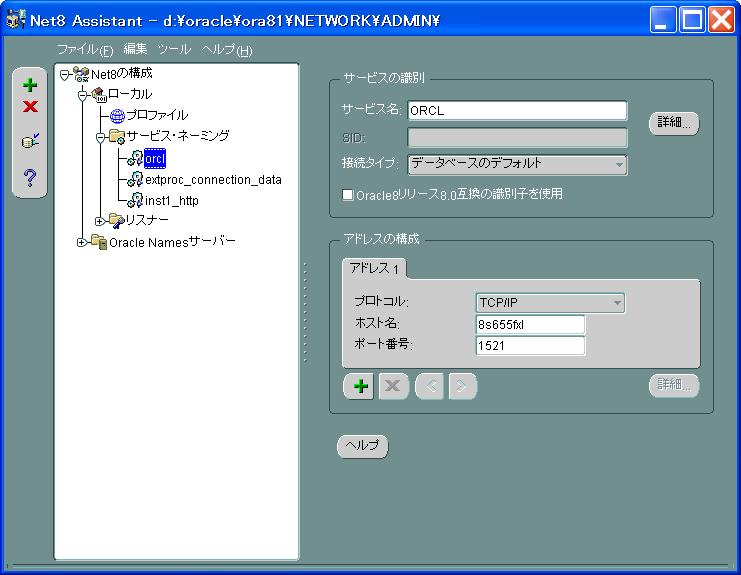This screenshot has width=741, height=575.
Task: Click the green plus create icon in left toolbar
Action: coord(30,85)
